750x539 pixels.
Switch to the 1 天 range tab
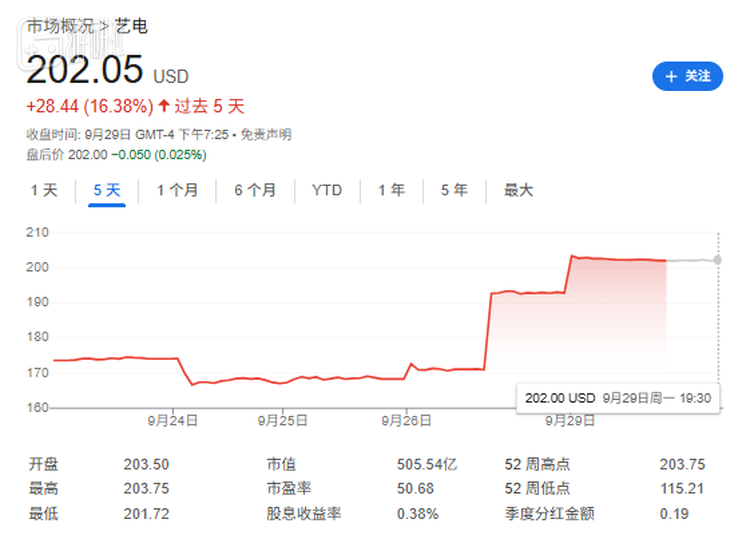tap(44, 190)
